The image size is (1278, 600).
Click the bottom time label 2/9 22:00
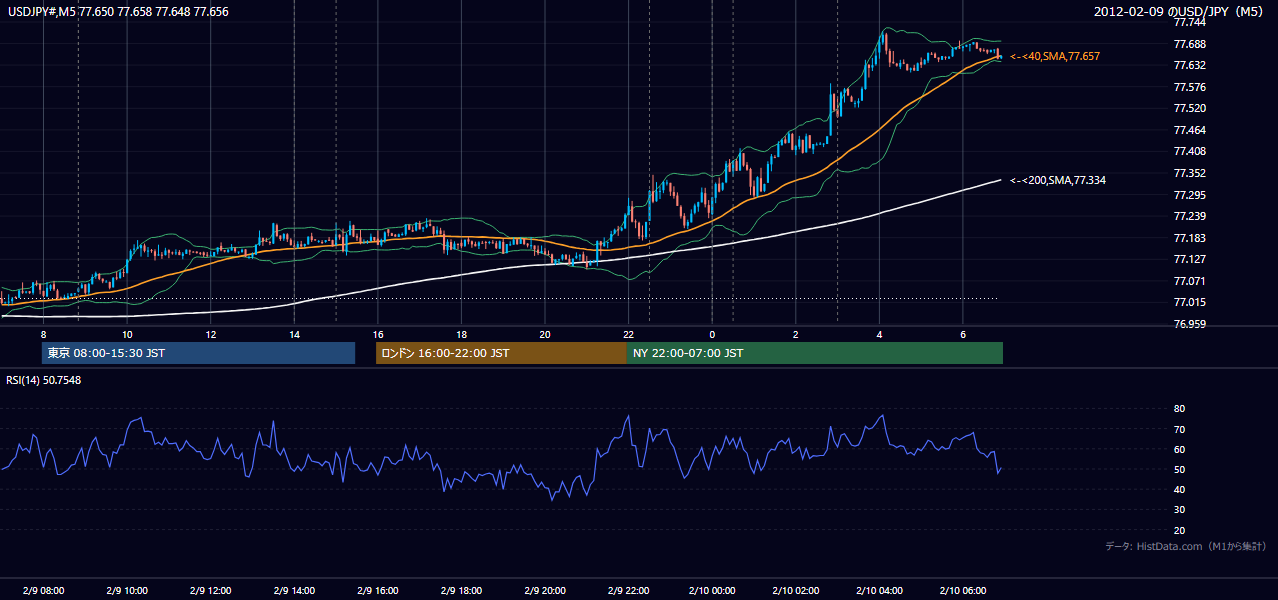click(x=628, y=590)
